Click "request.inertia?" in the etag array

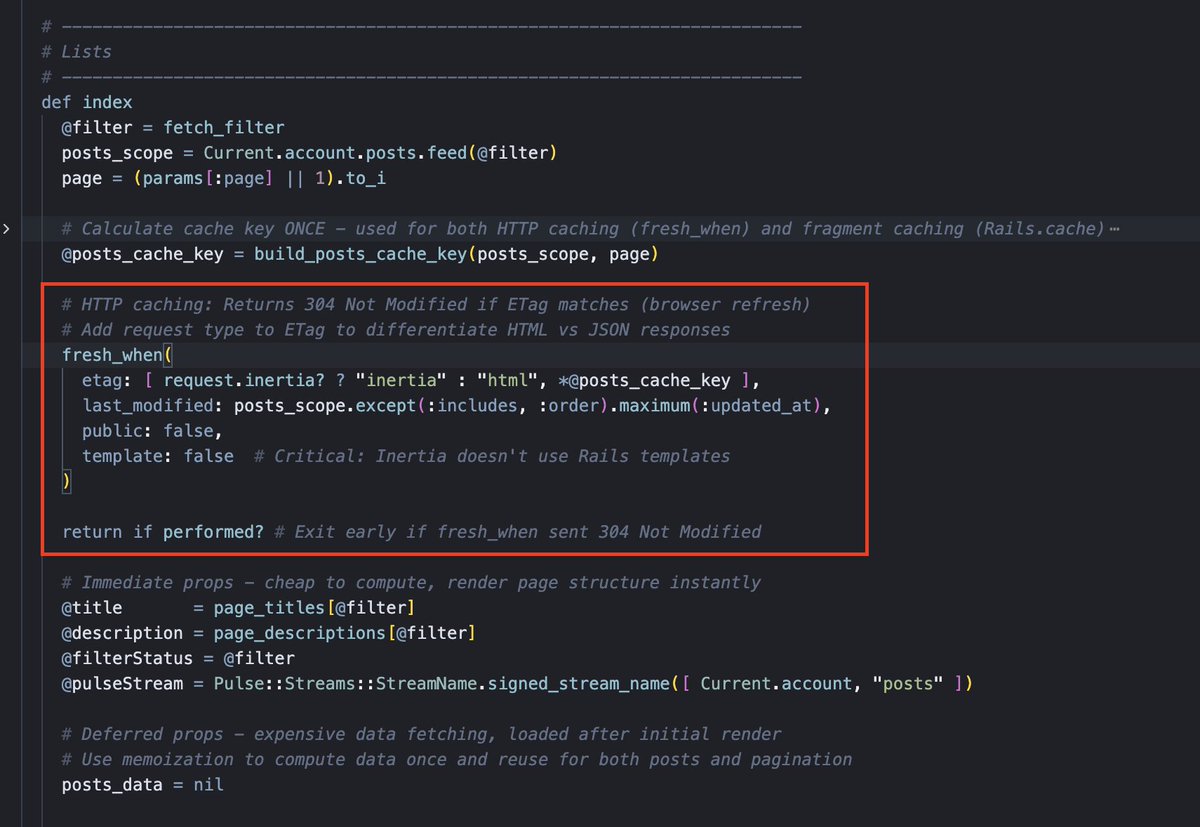tap(244, 380)
